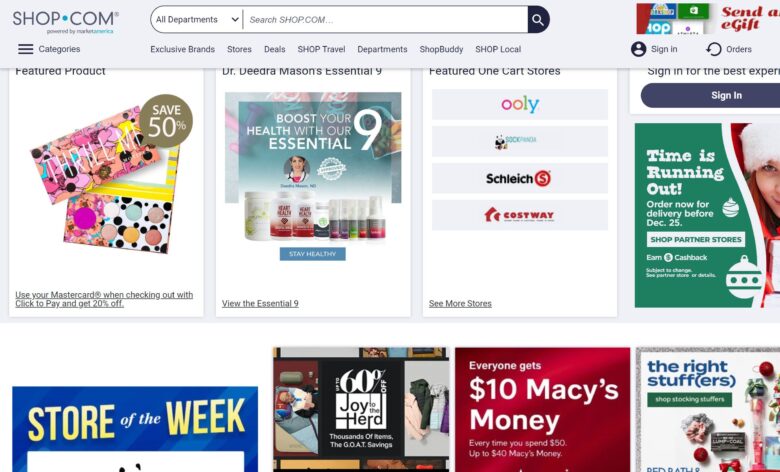
Task: Open the Costway store logo
Action: (520, 215)
